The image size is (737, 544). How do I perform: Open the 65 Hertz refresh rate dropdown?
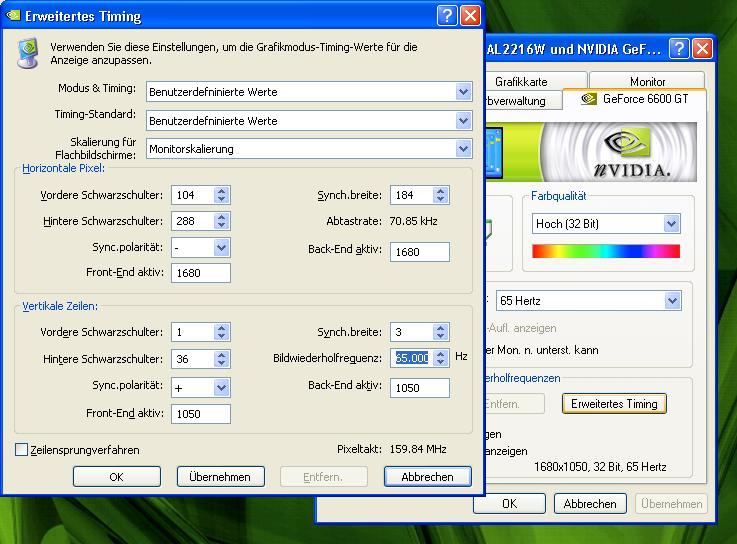pos(672,300)
